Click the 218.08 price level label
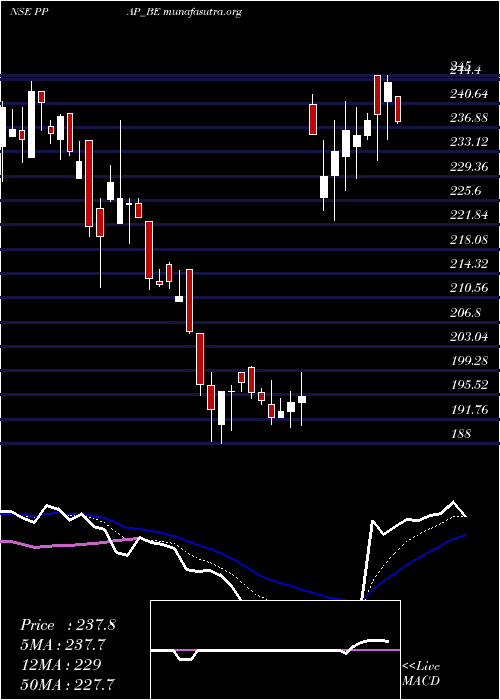The width and height of the screenshot is (500, 700). click(469, 240)
